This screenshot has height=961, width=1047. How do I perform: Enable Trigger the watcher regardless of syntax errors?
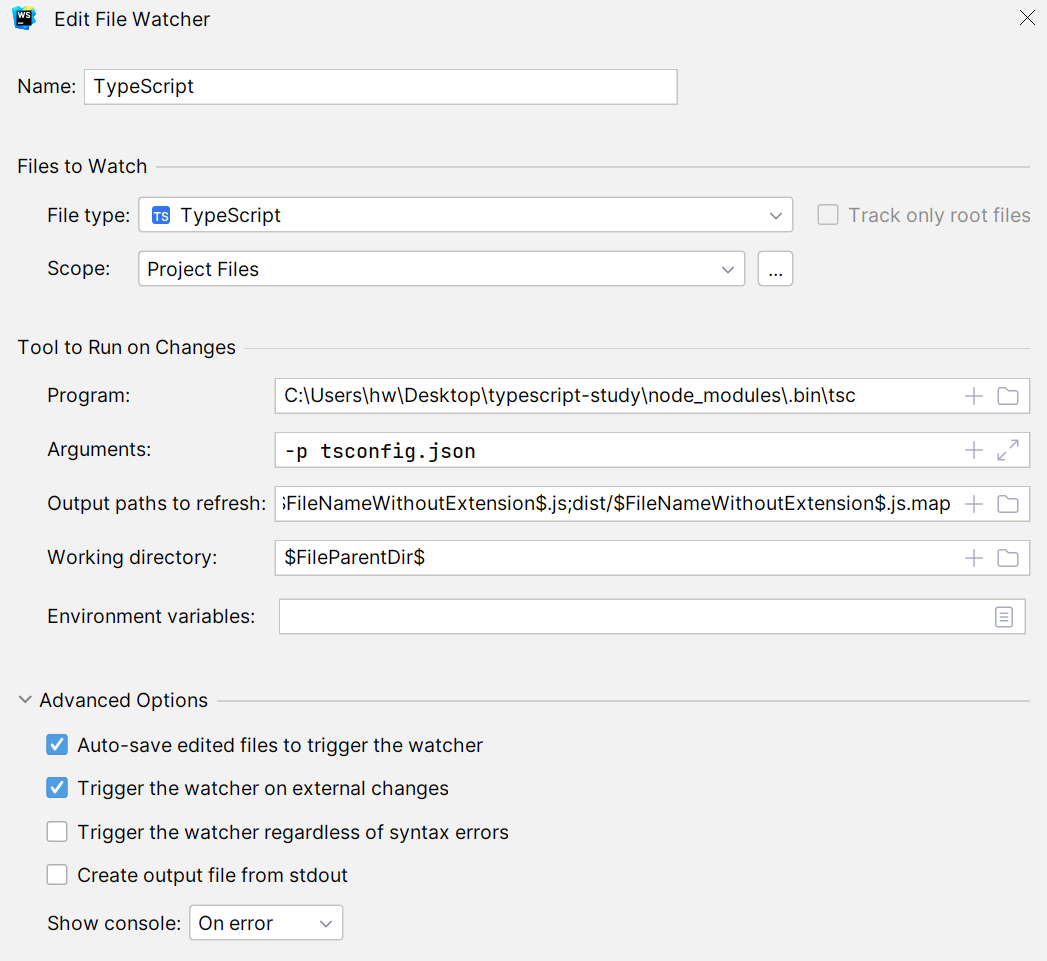coord(57,831)
